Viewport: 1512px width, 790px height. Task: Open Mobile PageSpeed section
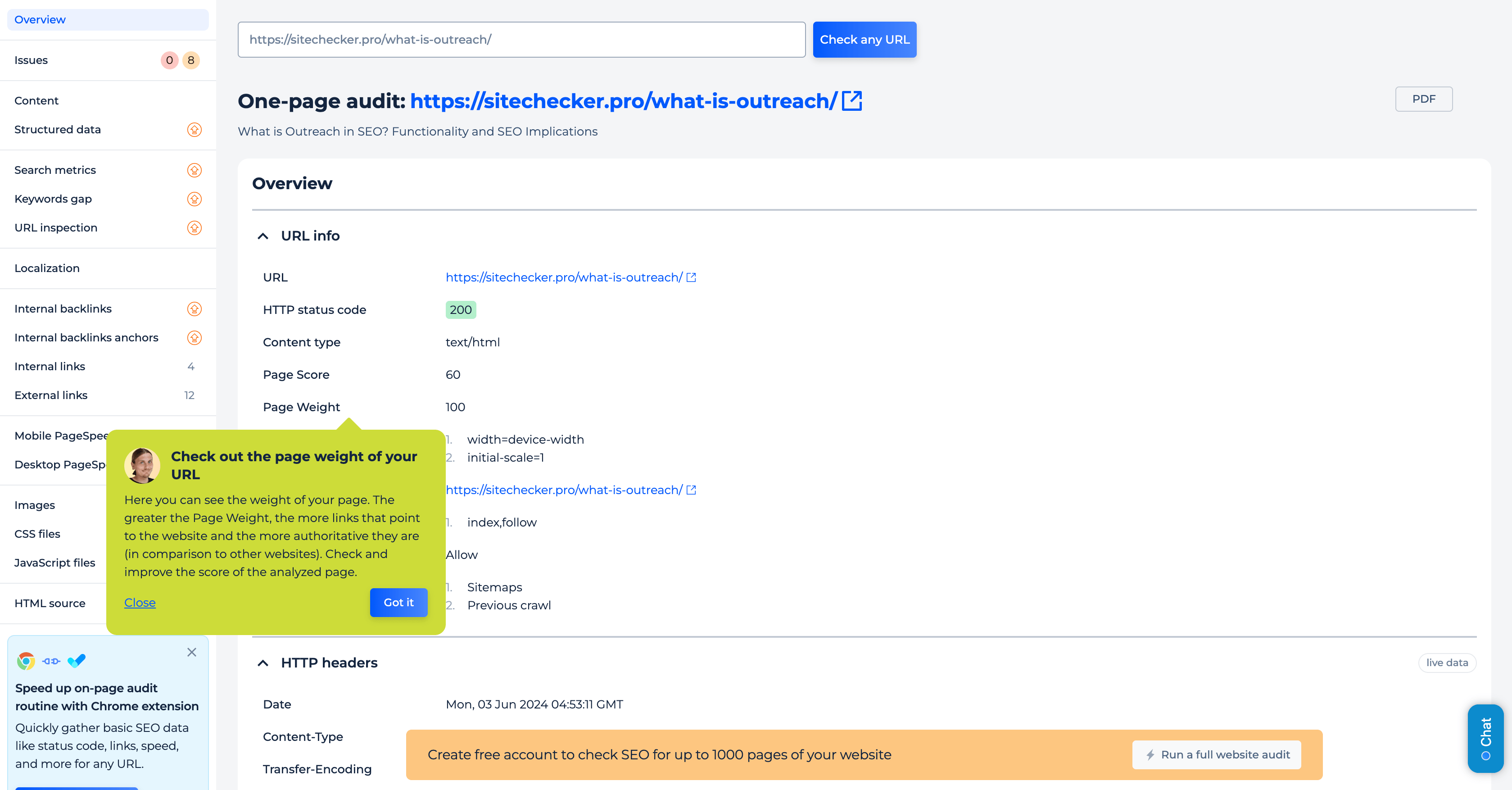coord(61,436)
